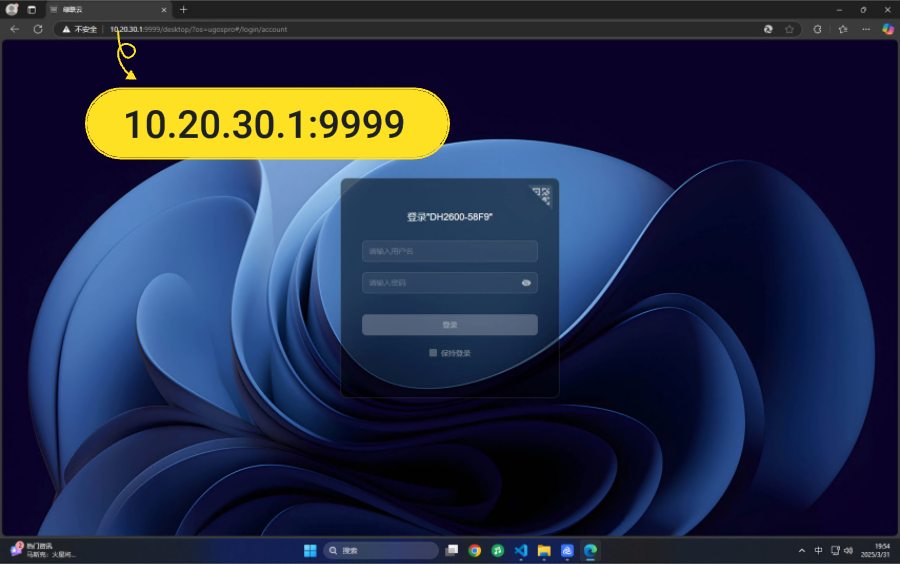Open the volume tray icon
The width and height of the screenshot is (900, 564).
(848, 551)
